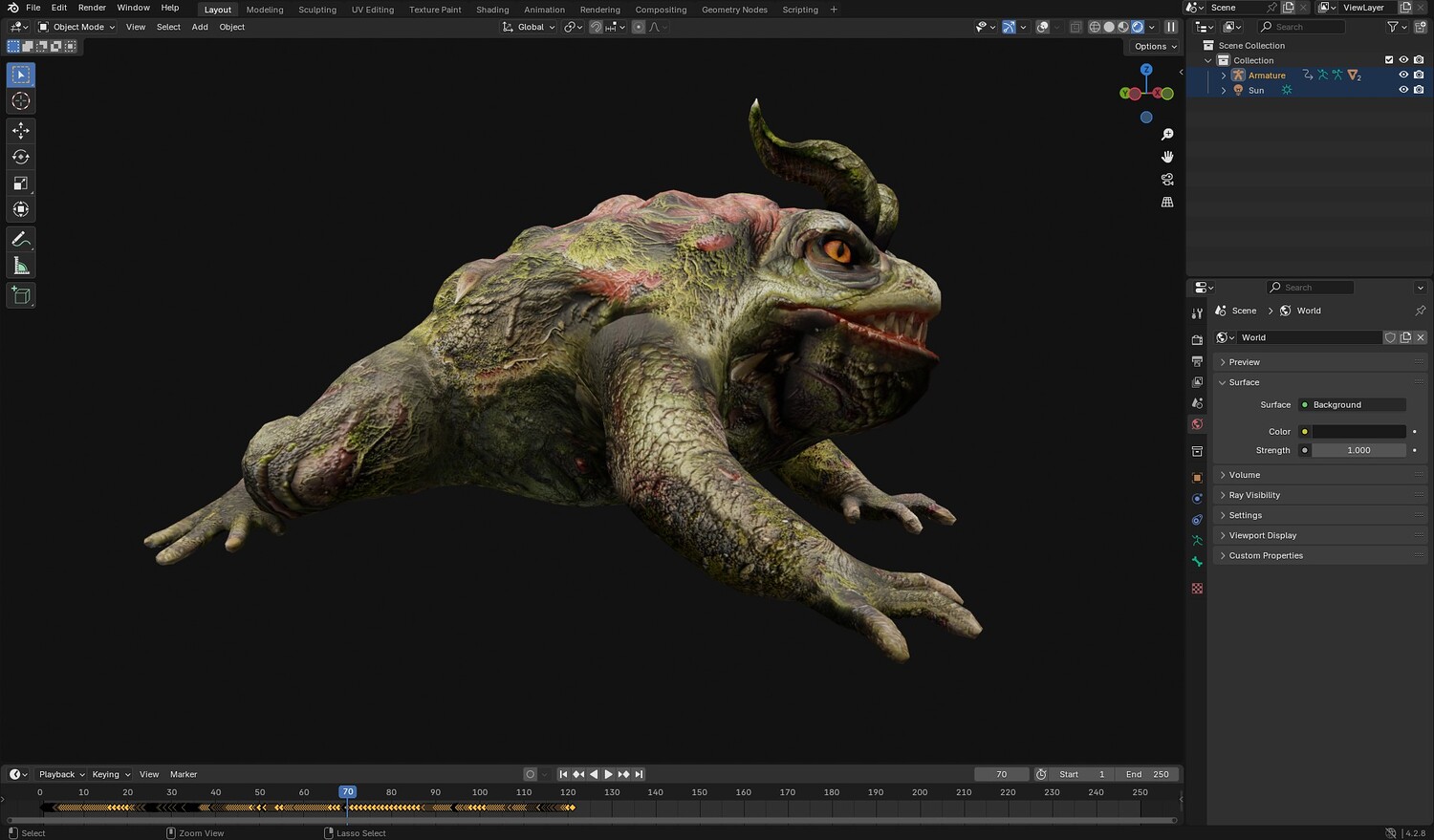The height and width of the screenshot is (840, 1434).
Task: Hide the Armature in viewport
Action: (1403, 75)
